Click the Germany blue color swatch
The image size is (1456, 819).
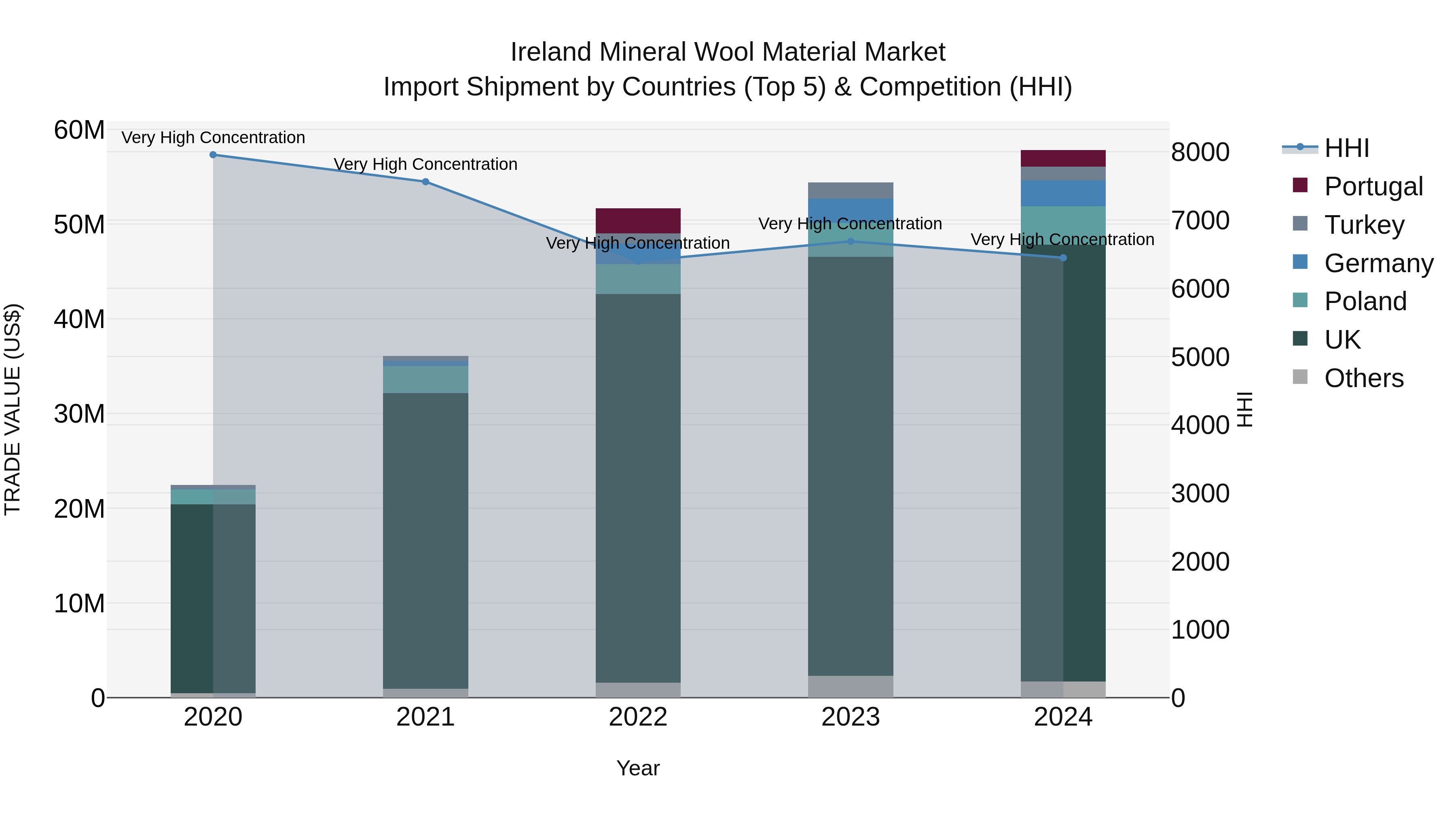1300,262
